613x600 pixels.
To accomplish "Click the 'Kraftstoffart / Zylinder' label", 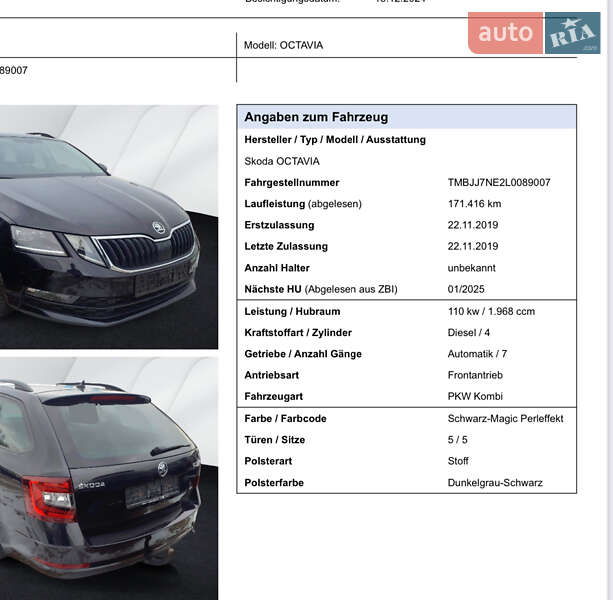I will tap(298, 333).
